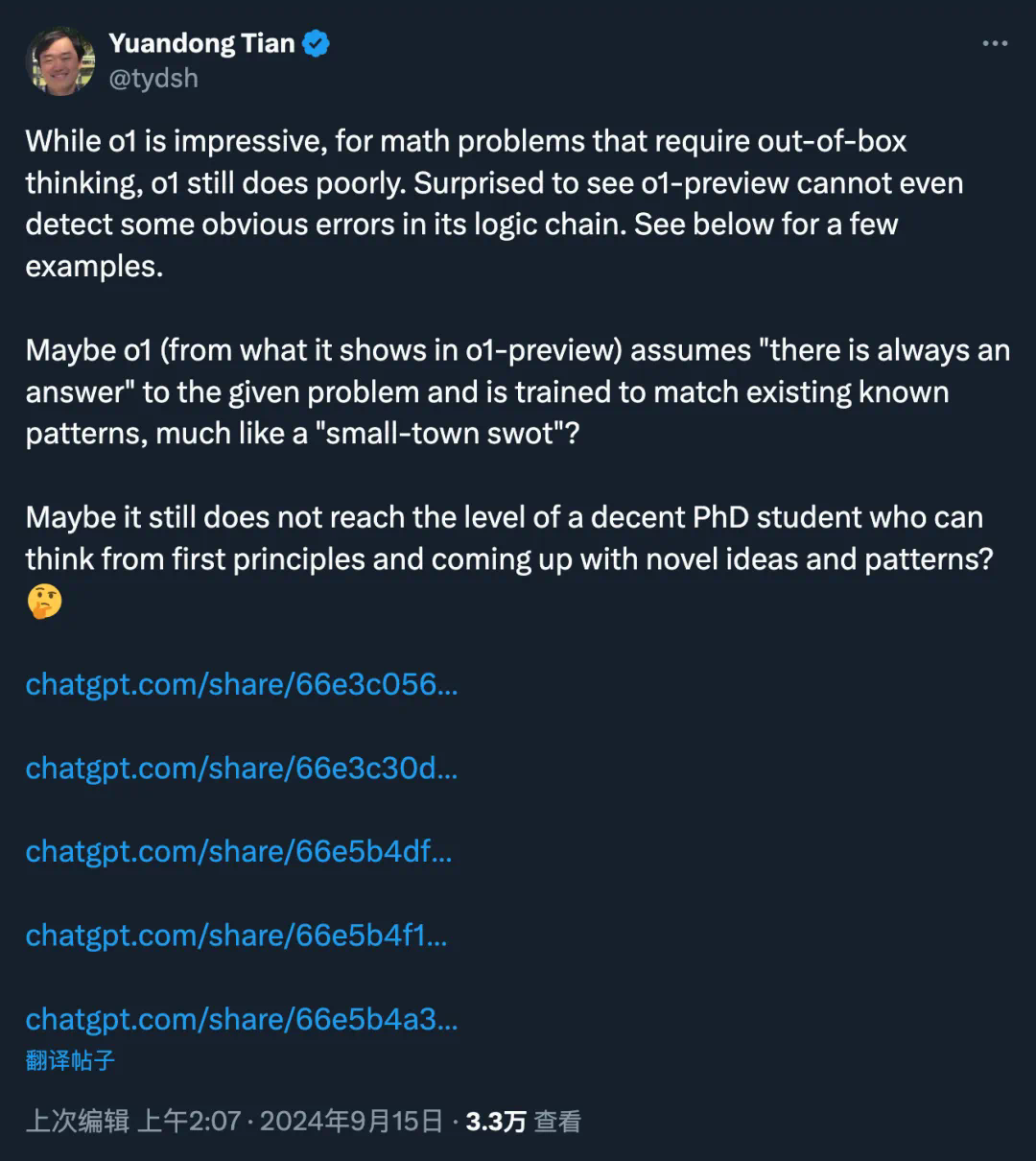Open the @tydsh handle link
The height and width of the screenshot is (1161, 1036).
[x=153, y=78]
